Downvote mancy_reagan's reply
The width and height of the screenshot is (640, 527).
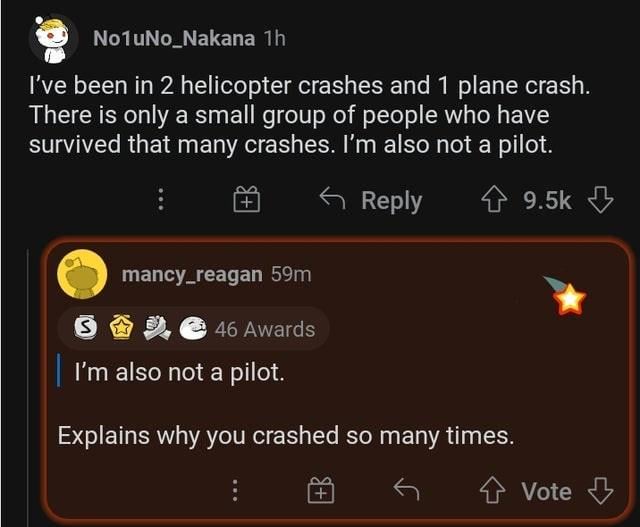tap(600, 491)
